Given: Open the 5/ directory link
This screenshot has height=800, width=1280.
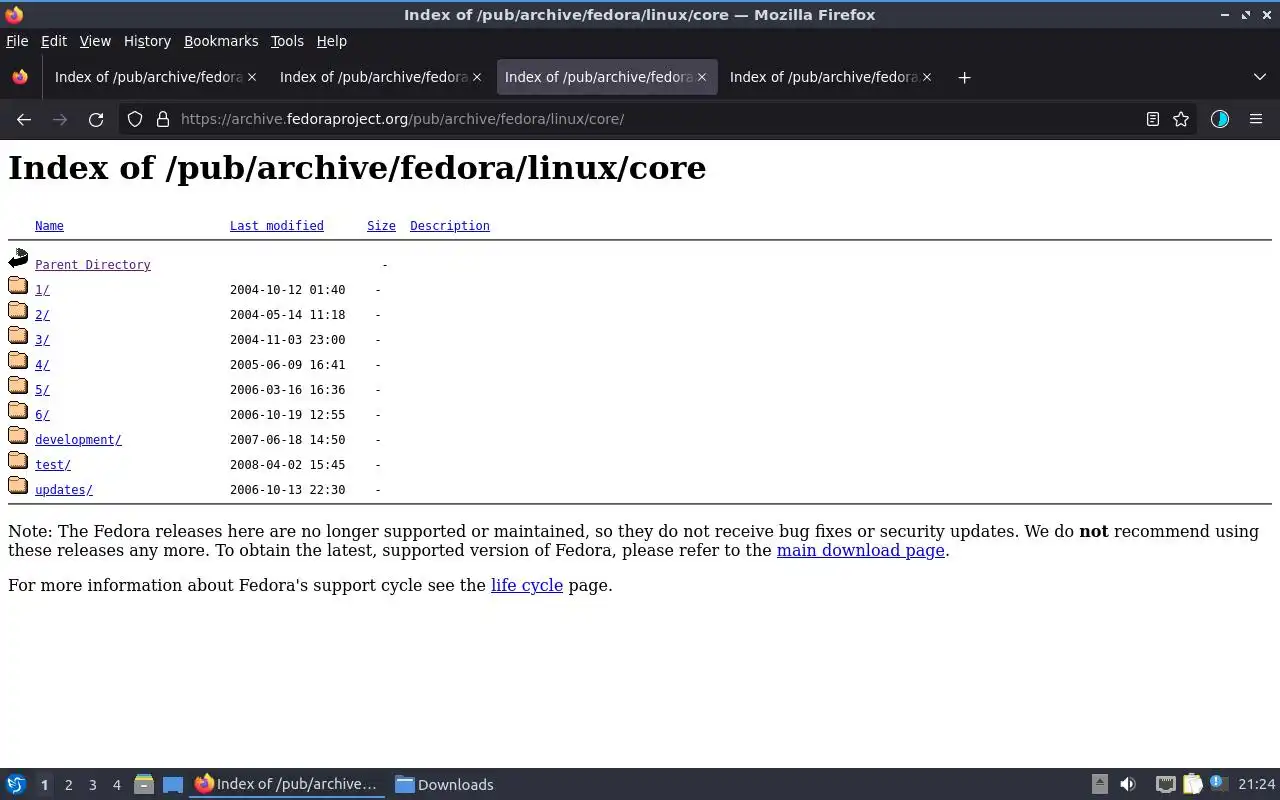Looking at the screenshot, I should [x=42, y=390].
